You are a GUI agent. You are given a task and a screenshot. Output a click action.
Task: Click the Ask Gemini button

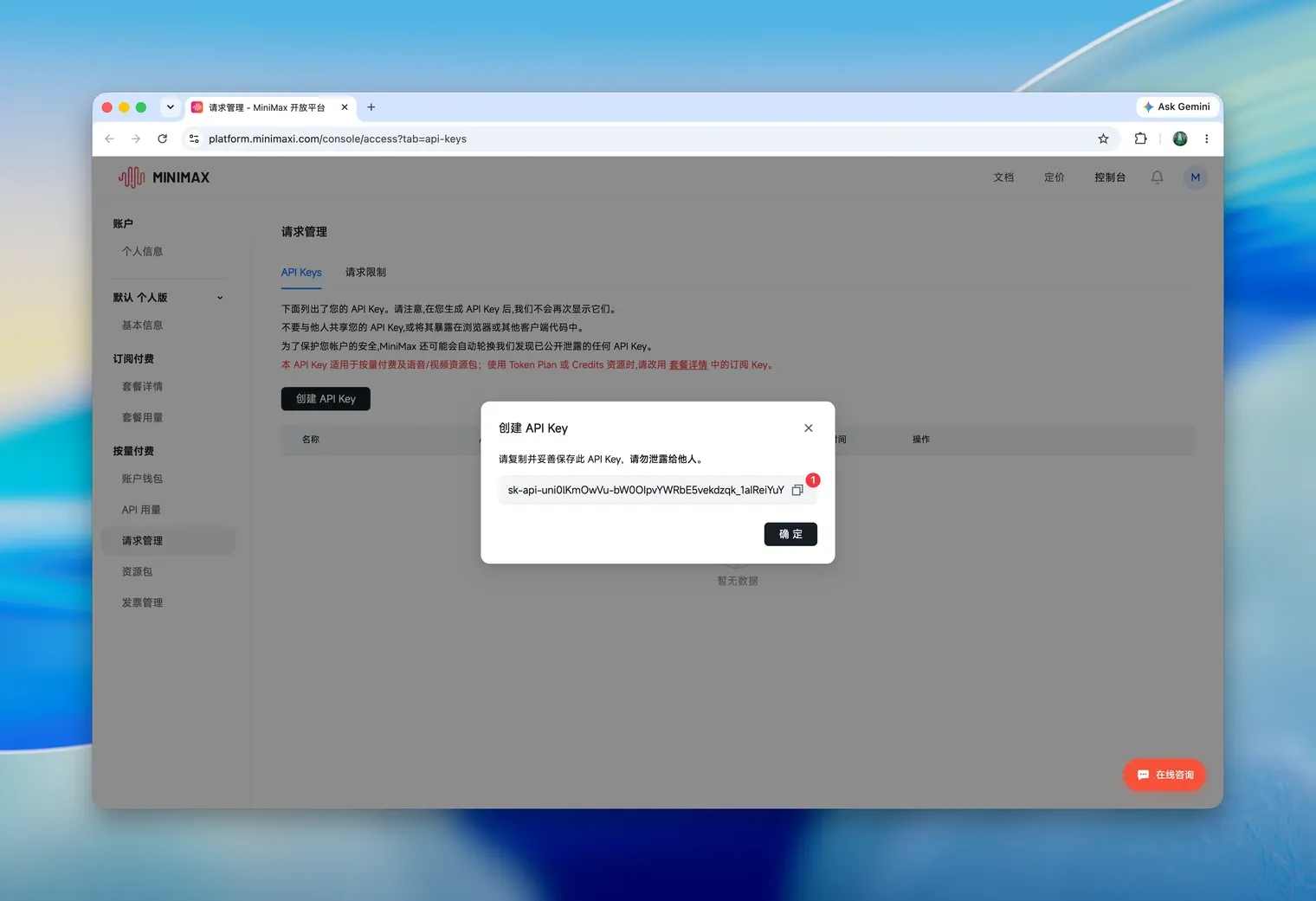[x=1177, y=106]
